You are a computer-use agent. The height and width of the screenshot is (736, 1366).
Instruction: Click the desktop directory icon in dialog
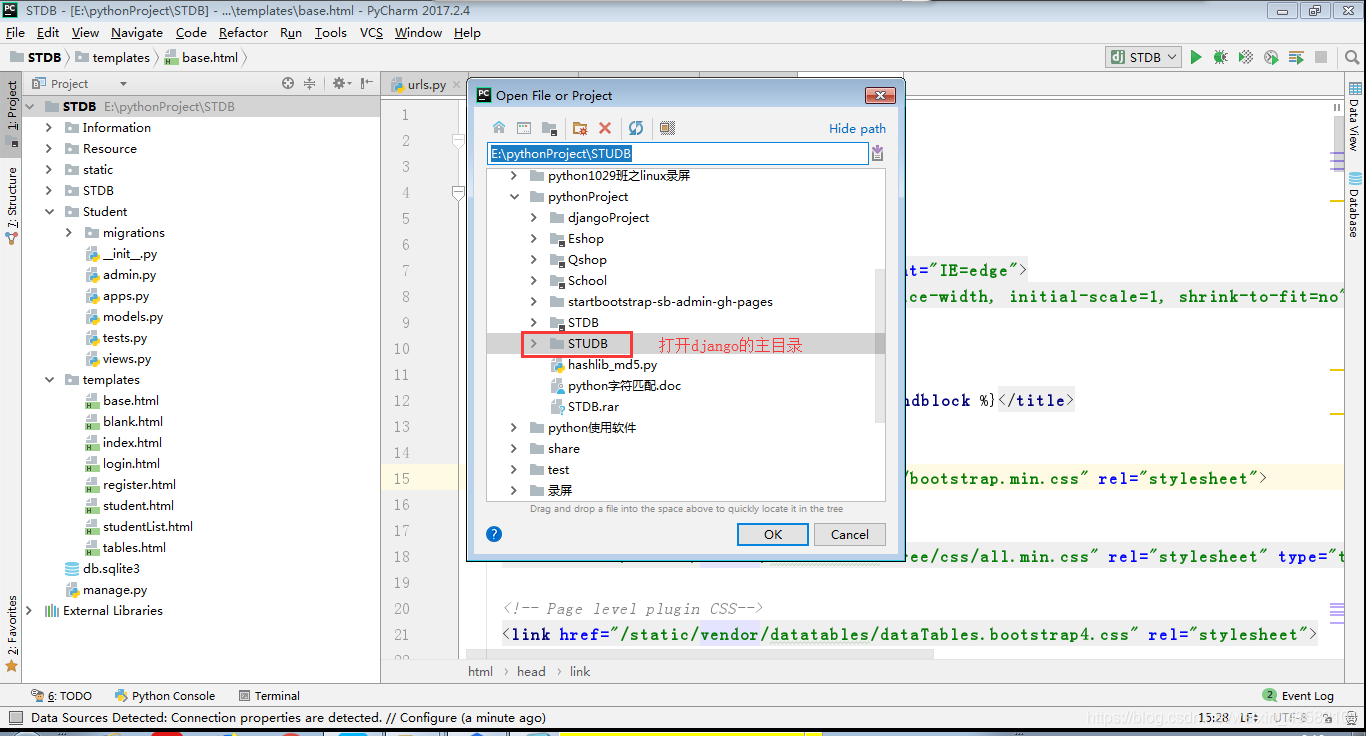524,128
